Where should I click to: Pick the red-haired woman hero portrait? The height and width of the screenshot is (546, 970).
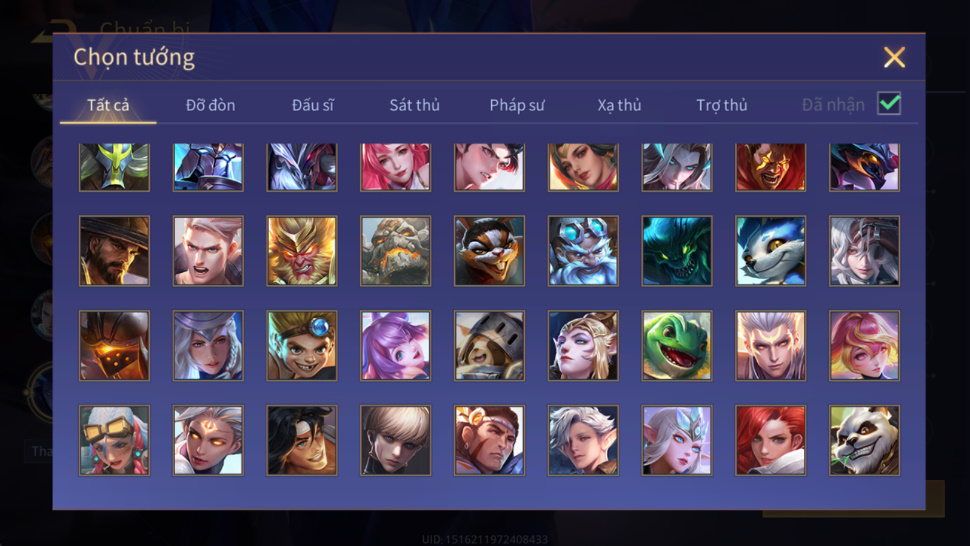click(770, 440)
